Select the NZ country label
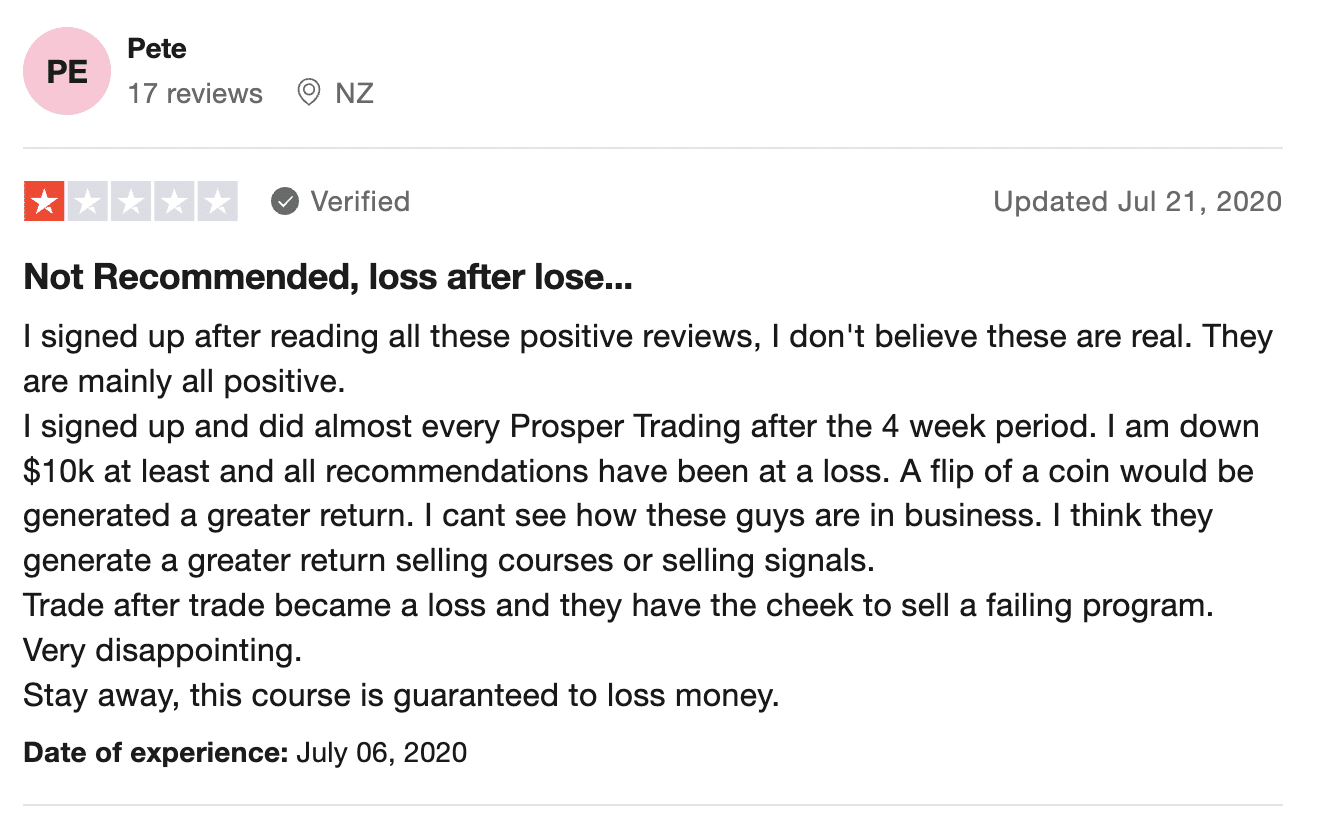 (x=354, y=94)
